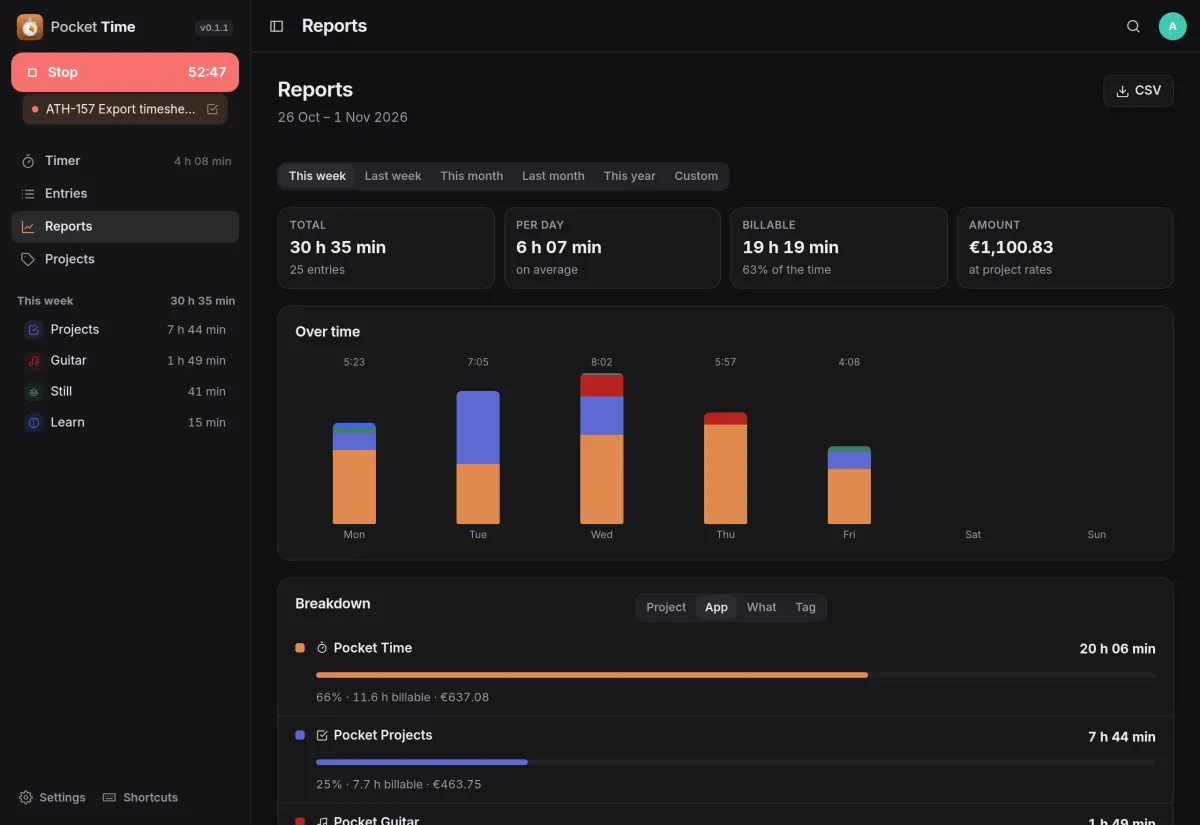Click the Timer stopwatch icon in sidebar
Screen dimensions: 1200x825
point(28,161)
